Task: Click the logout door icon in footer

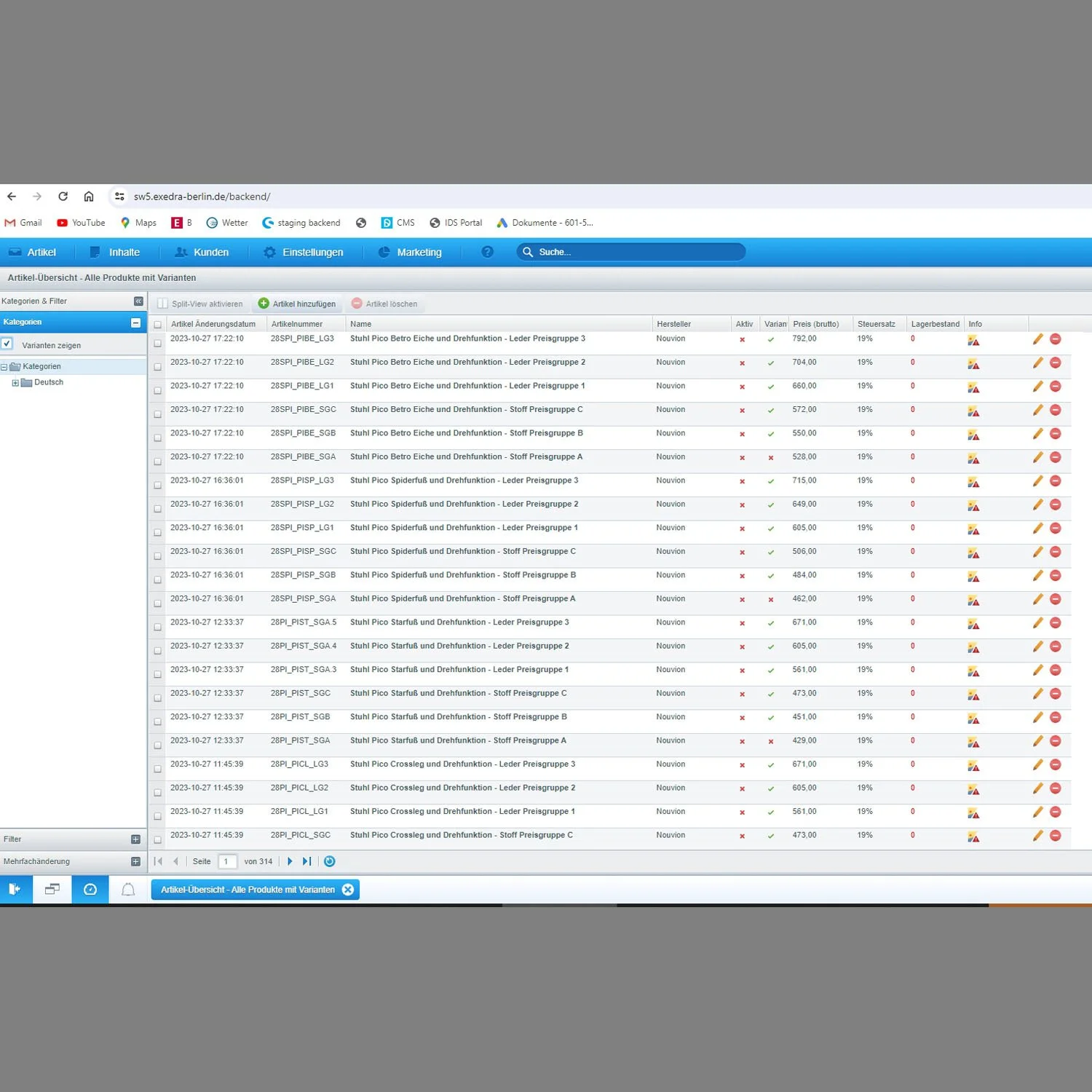Action: 15,889
